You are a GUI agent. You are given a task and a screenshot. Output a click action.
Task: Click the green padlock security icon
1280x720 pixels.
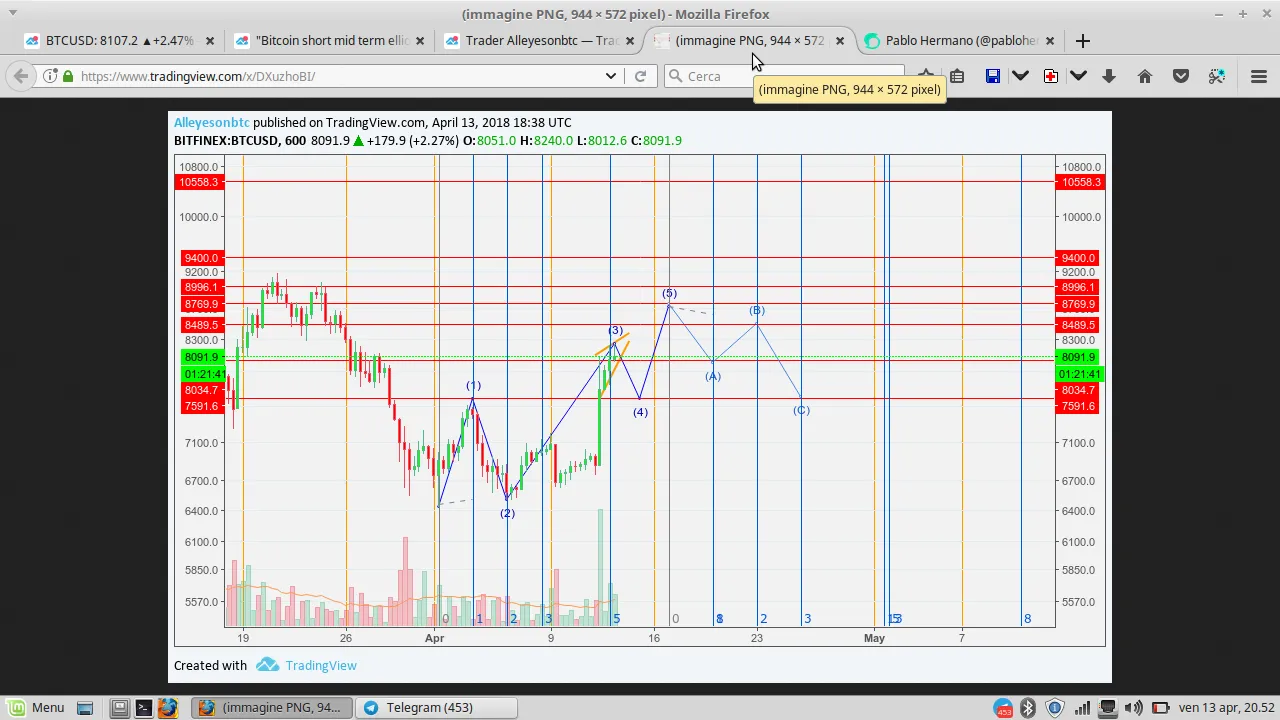click(68, 76)
